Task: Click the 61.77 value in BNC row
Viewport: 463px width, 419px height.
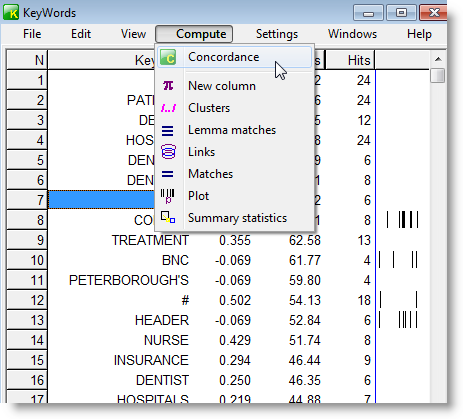Action: [x=305, y=260]
